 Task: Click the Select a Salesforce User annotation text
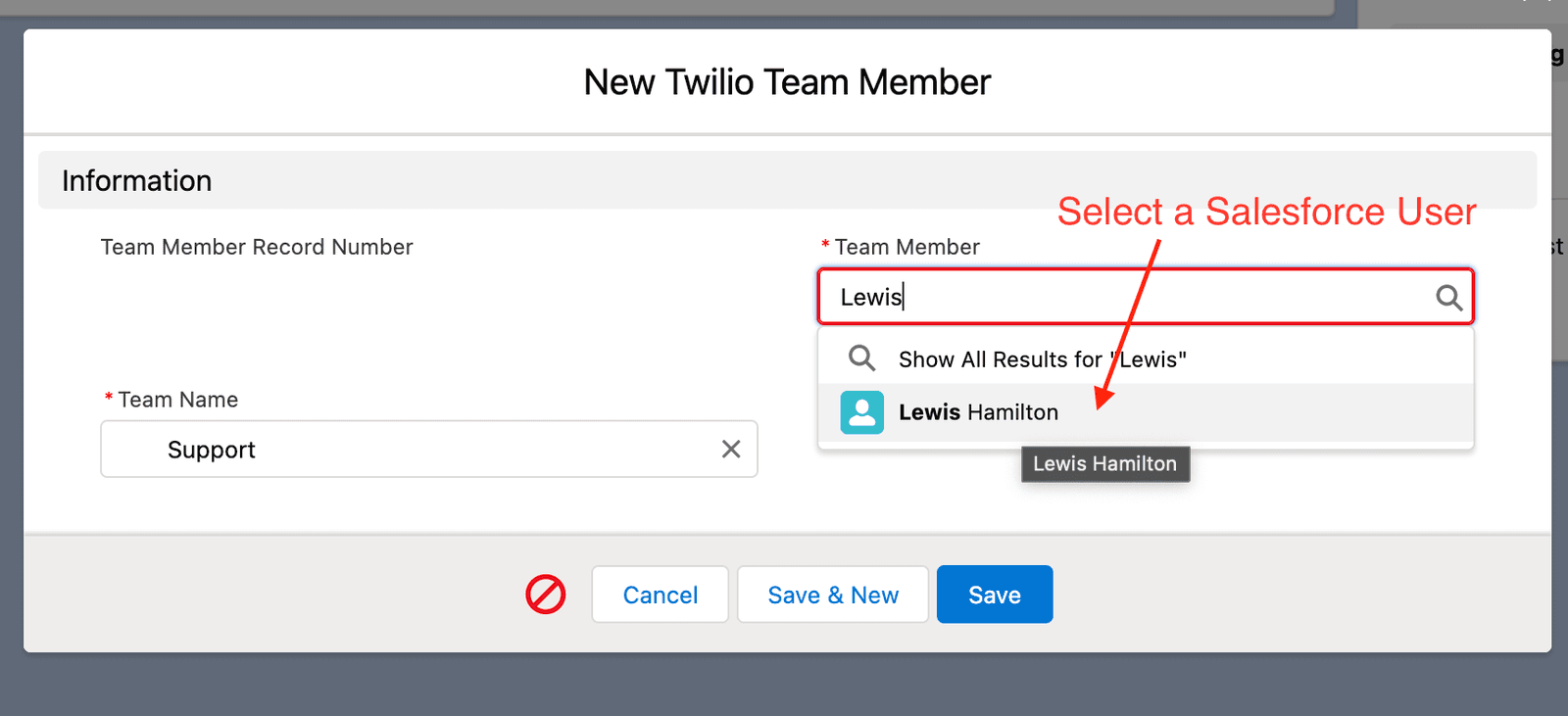pyautogui.click(x=1266, y=211)
